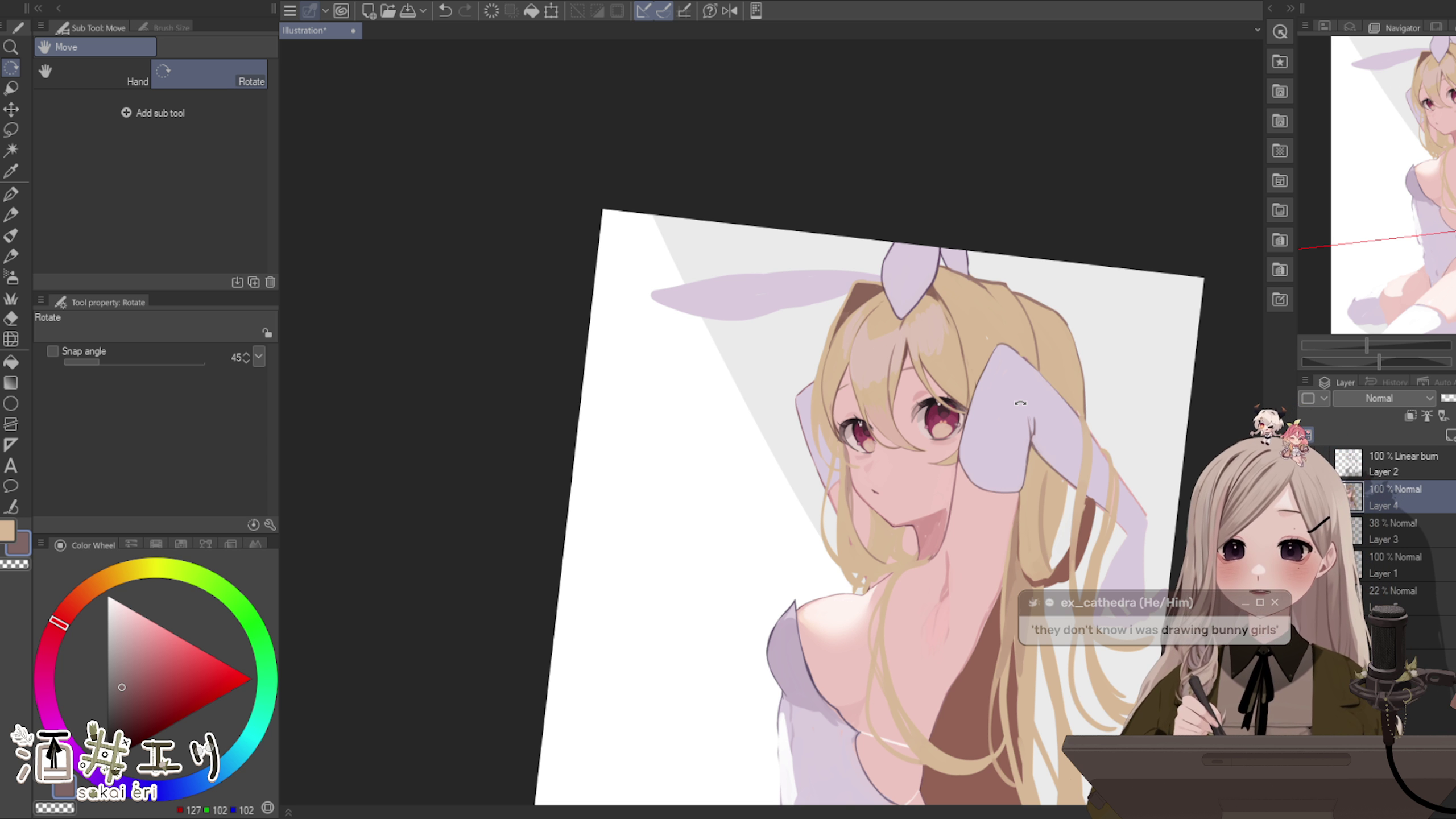Enable the Snap angle checkbox

click(x=53, y=351)
